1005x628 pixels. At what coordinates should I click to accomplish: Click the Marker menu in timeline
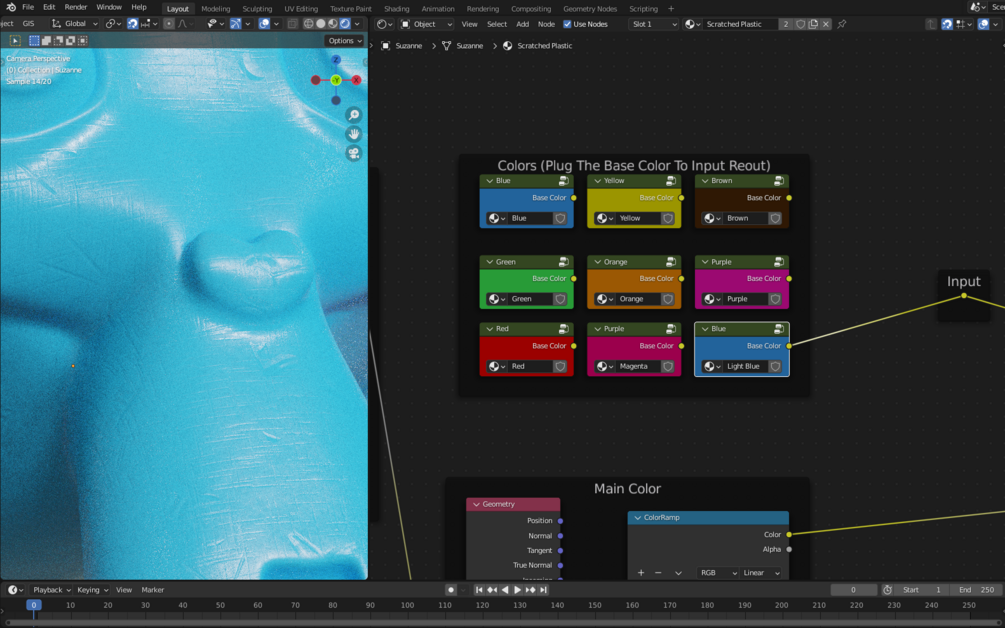pyautogui.click(x=153, y=590)
